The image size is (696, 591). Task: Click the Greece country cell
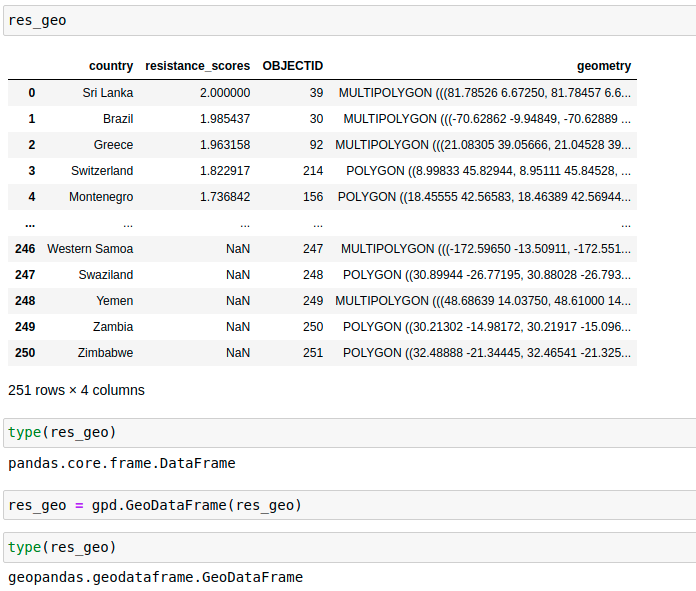[113, 145]
